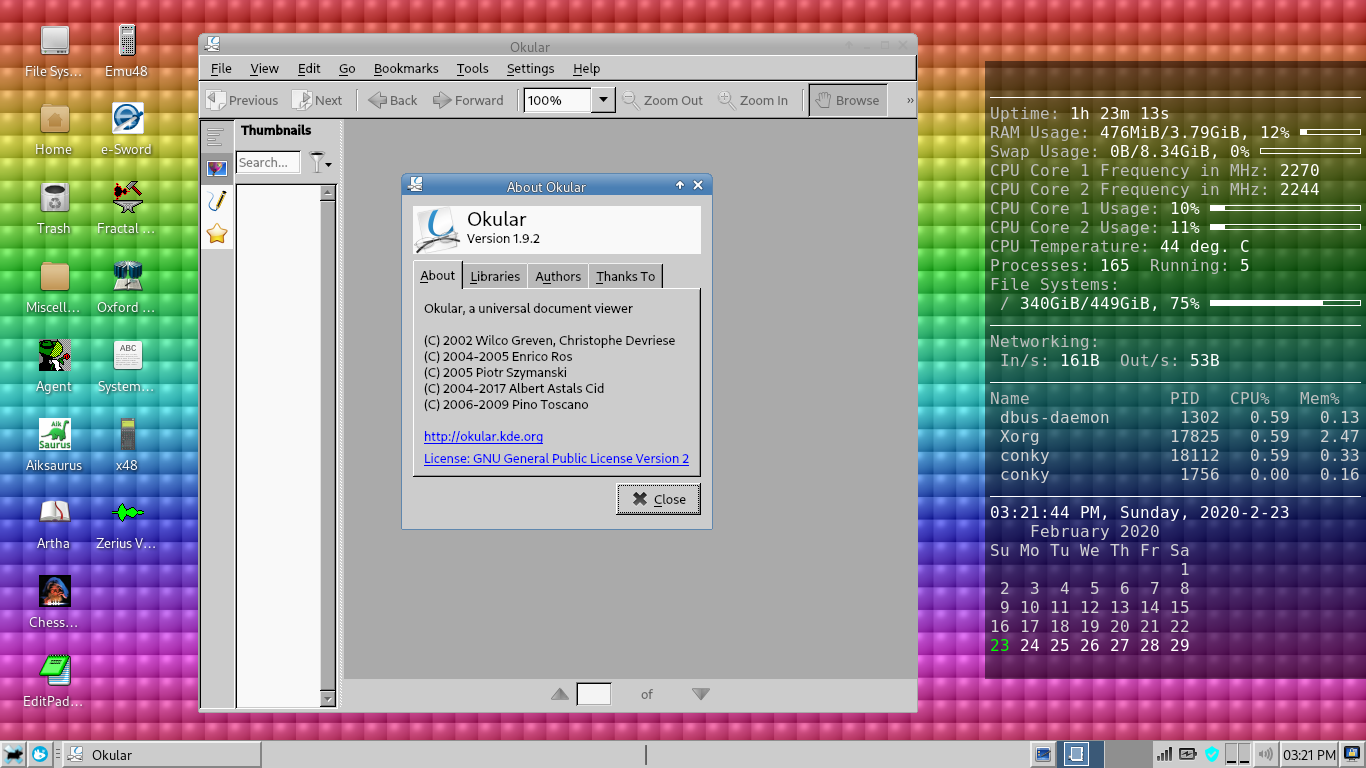The height and width of the screenshot is (768, 1366).
Task: Select the Thumbnails panel icon in sidebar
Action: point(216,169)
